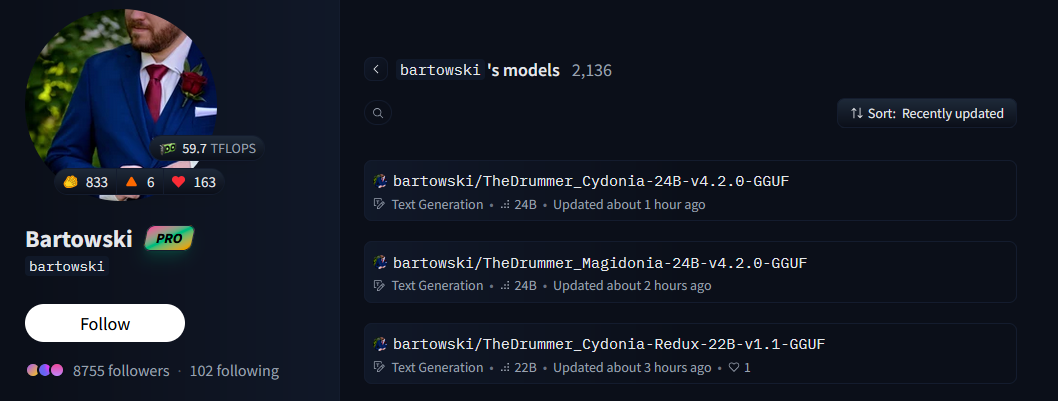Click the heart like count on Cydonia-Redux card

[x=740, y=368]
